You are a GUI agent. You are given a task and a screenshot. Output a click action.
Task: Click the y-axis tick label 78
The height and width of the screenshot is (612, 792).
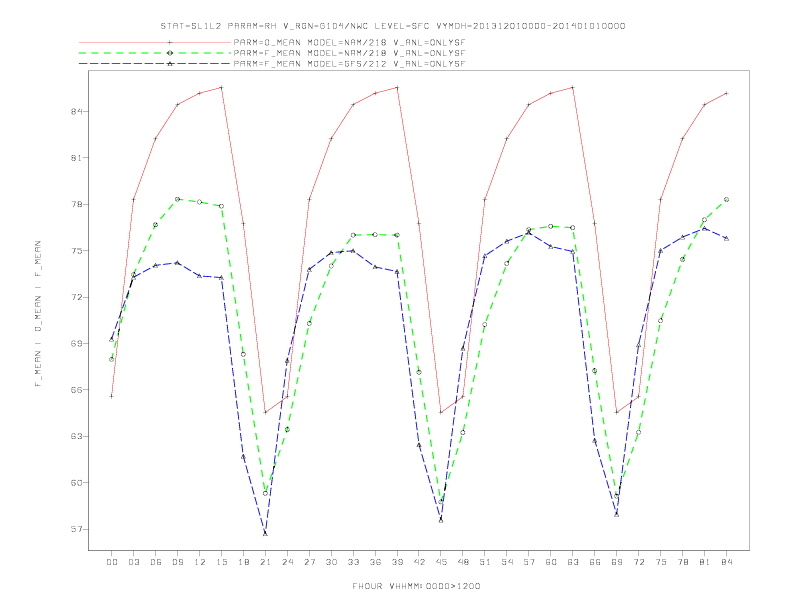76,204
